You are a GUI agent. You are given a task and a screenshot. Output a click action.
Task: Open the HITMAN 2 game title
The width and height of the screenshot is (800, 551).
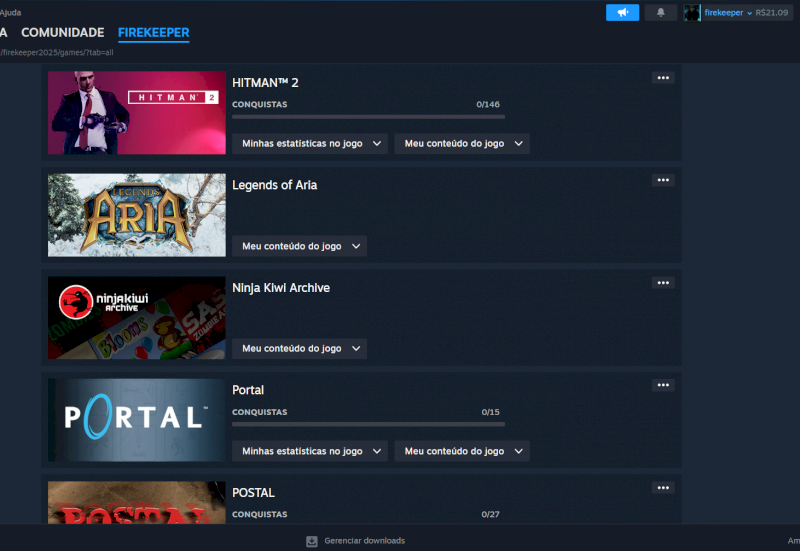point(265,83)
